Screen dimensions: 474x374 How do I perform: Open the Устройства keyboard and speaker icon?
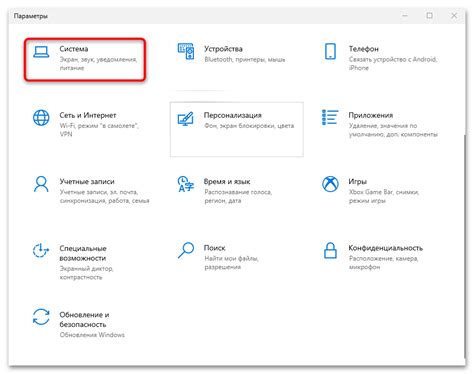[x=186, y=52]
